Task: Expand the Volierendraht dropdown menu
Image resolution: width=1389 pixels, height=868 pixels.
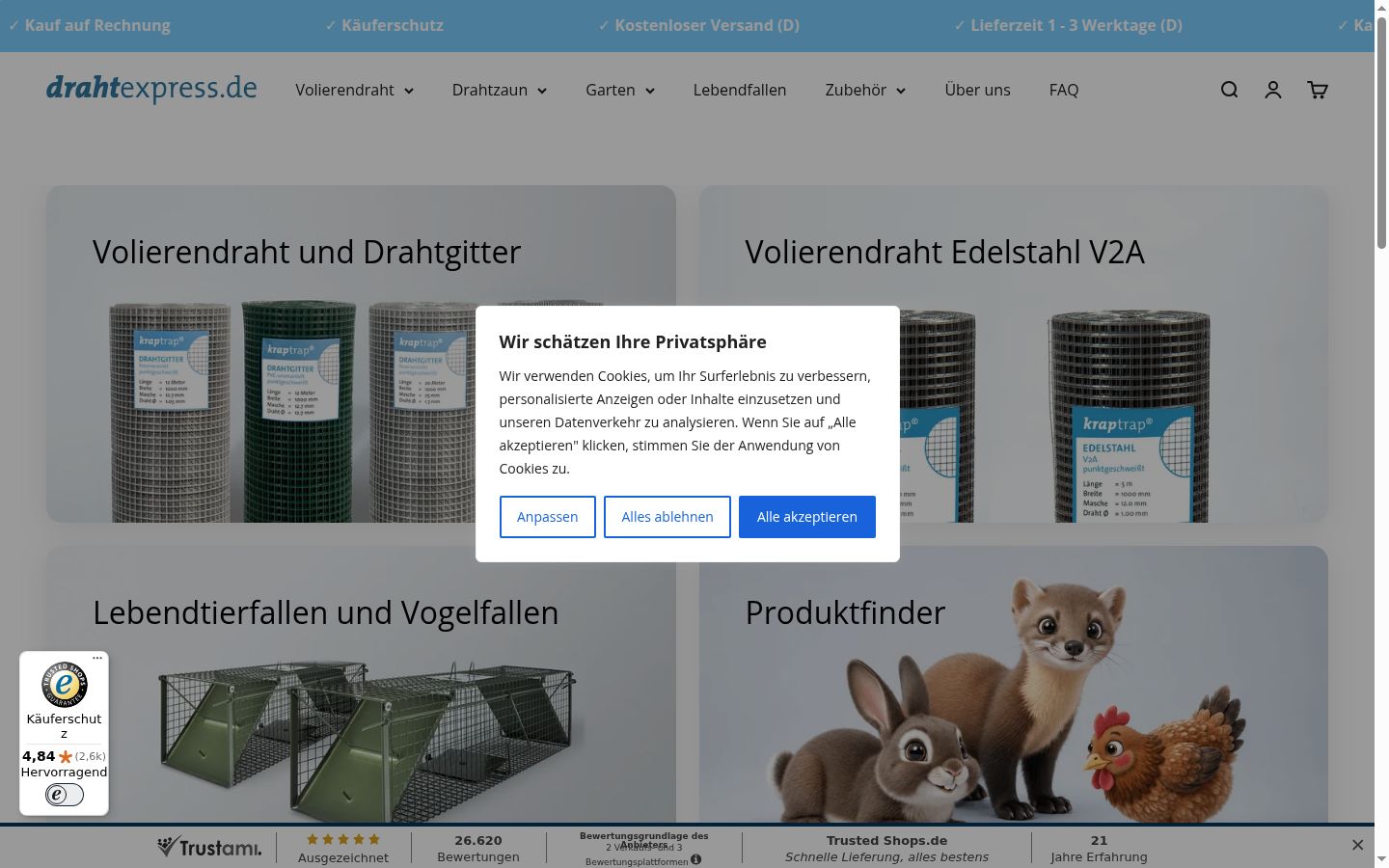Action: click(x=355, y=90)
